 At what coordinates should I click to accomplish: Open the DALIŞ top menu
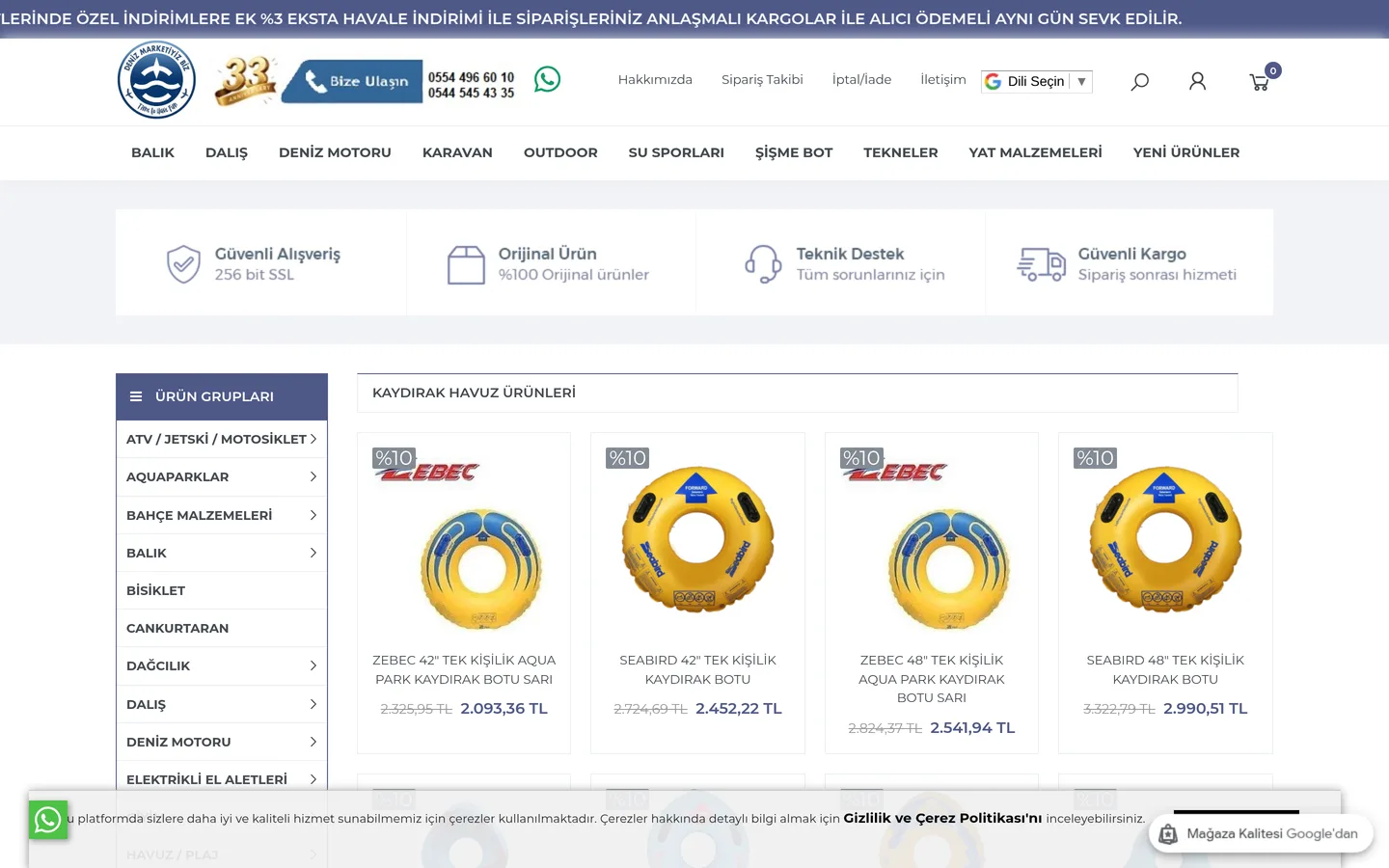click(227, 152)
